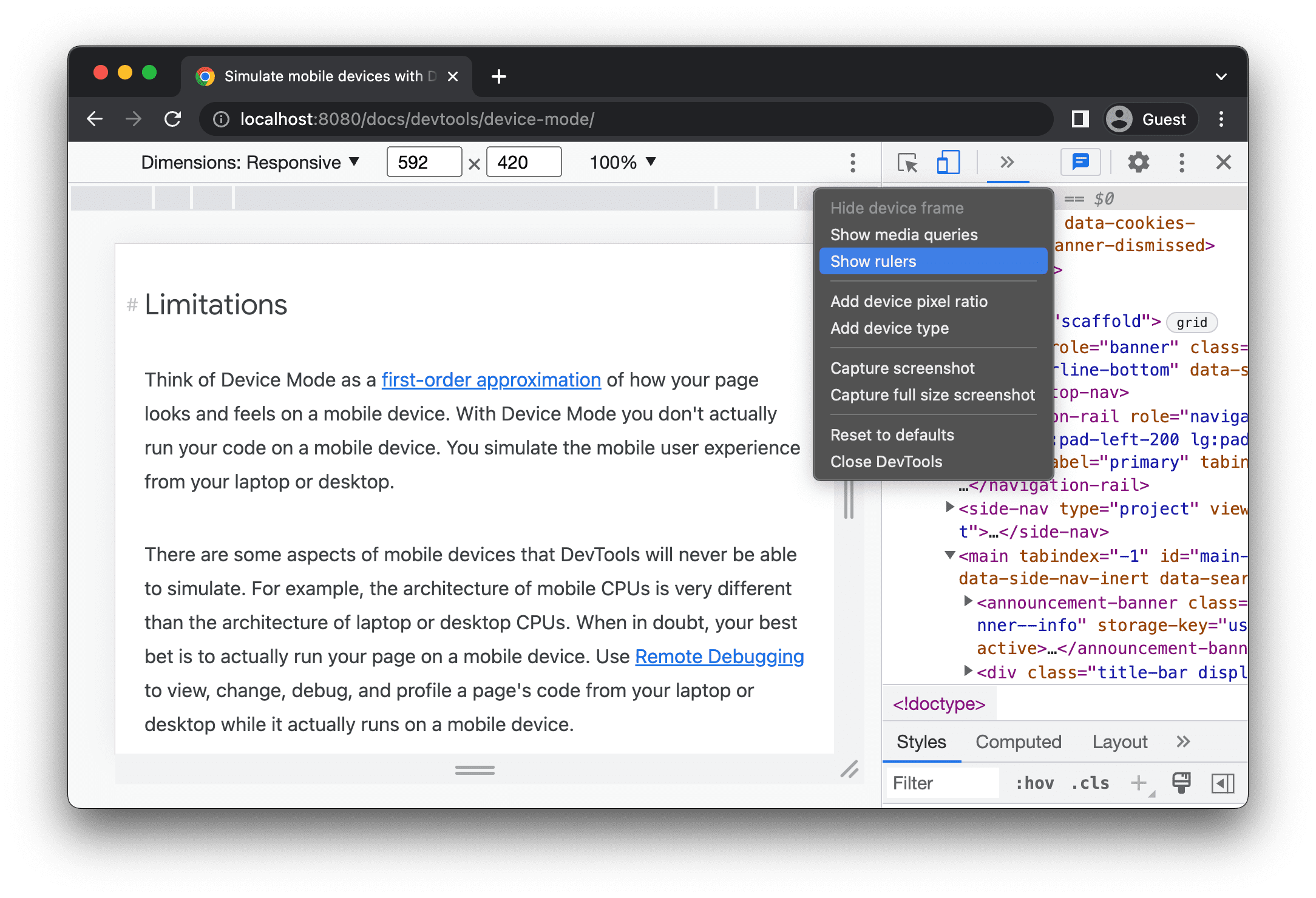
Task: Switch to the Computed tab
Action: click(x=1019, y=742)
